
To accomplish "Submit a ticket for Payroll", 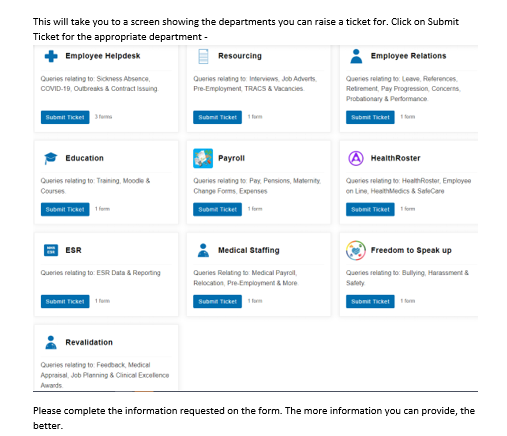I will (x=217, y=209).
